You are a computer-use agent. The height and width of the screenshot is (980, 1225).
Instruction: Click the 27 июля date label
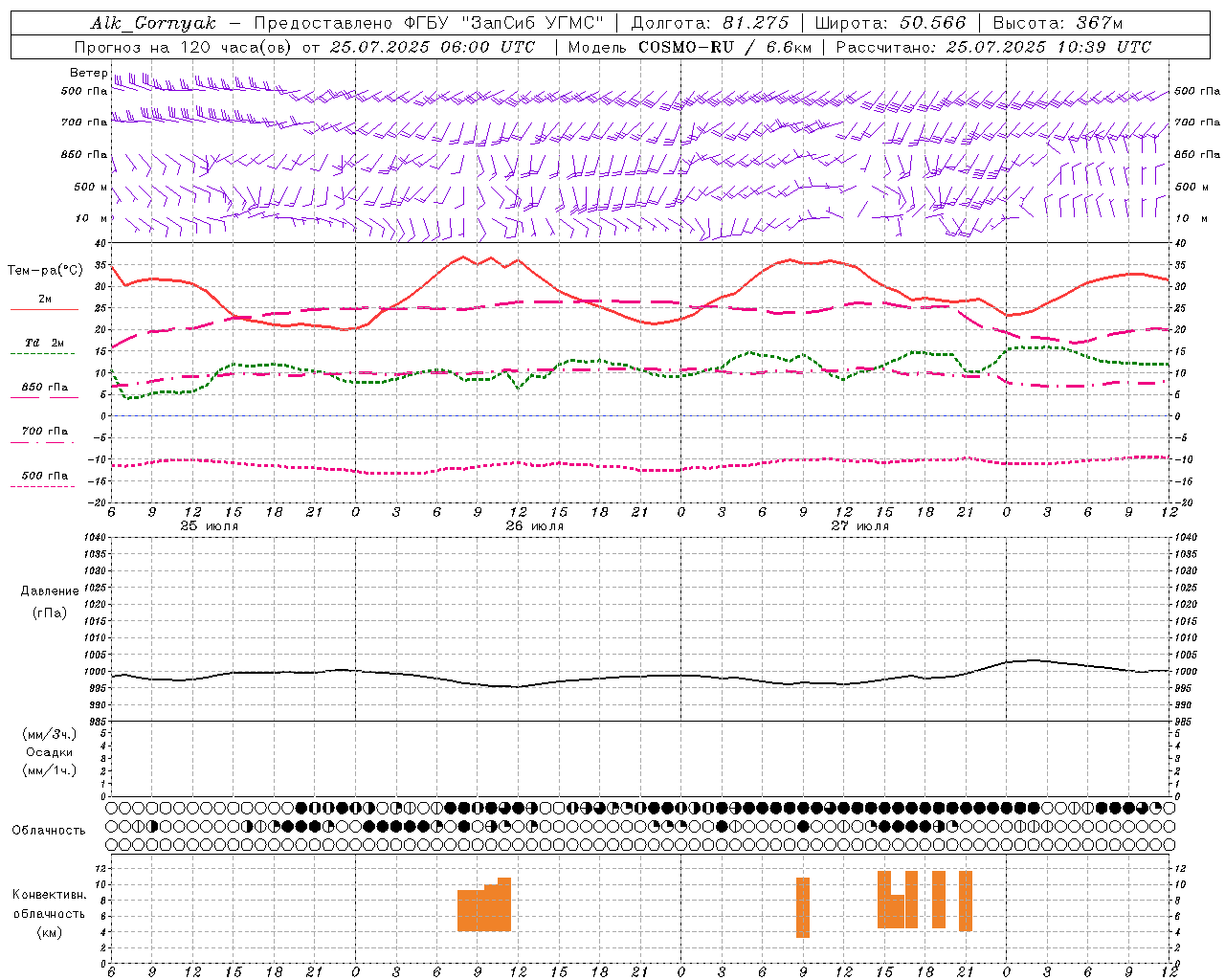[x=859, y=526]
